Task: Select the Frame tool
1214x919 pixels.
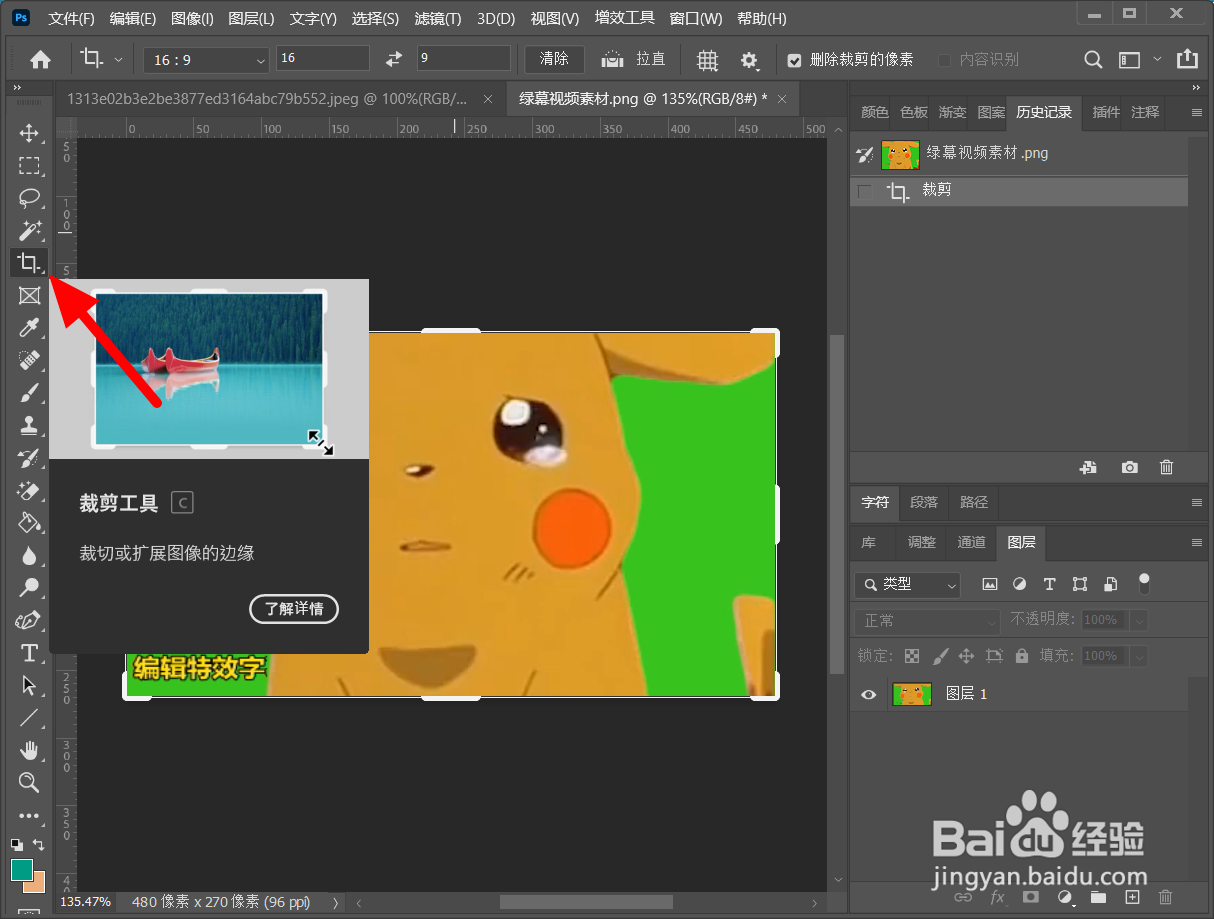Action: point(29,295)
